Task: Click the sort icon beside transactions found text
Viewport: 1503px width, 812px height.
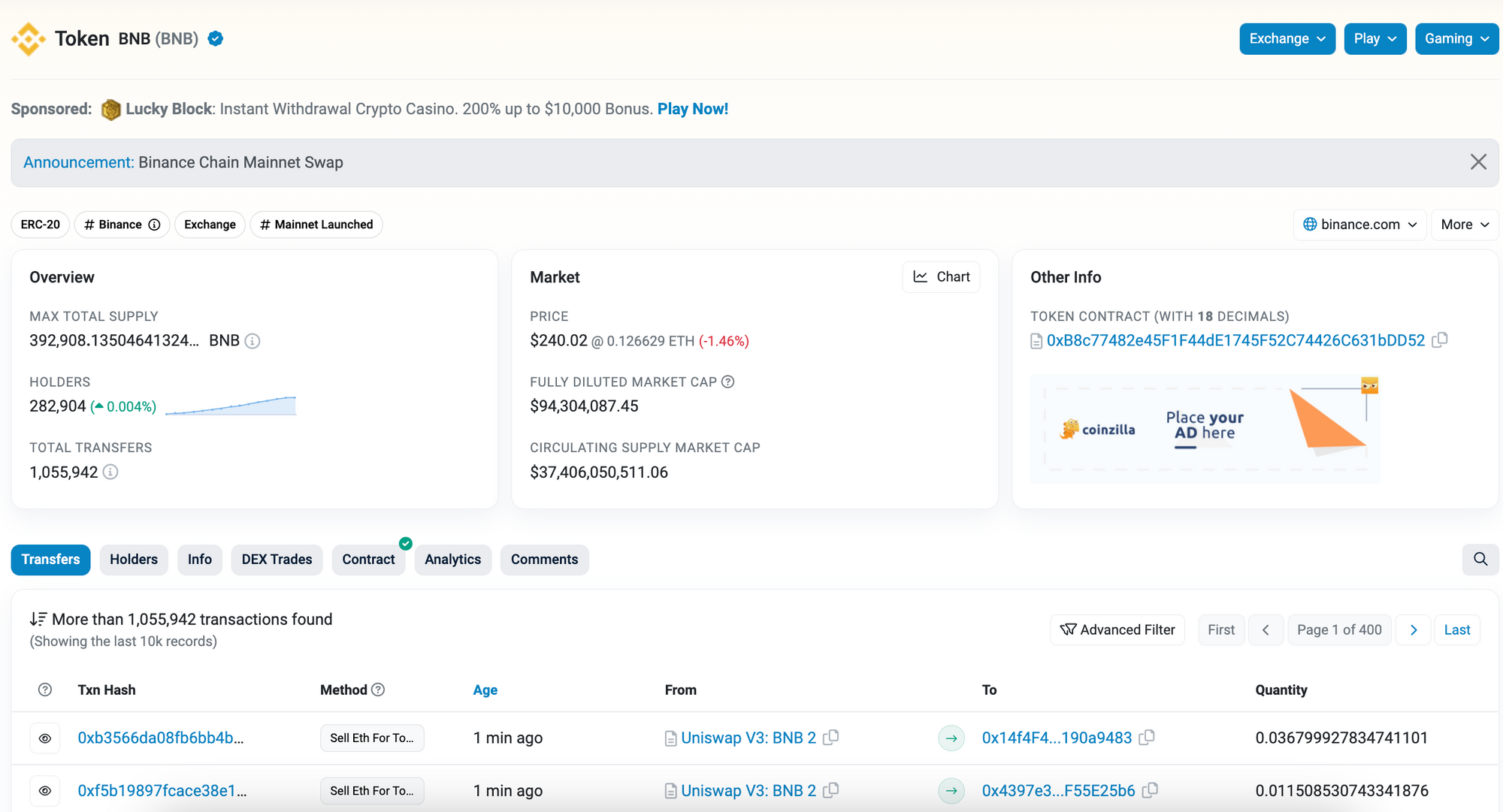Action: (38, 619)
